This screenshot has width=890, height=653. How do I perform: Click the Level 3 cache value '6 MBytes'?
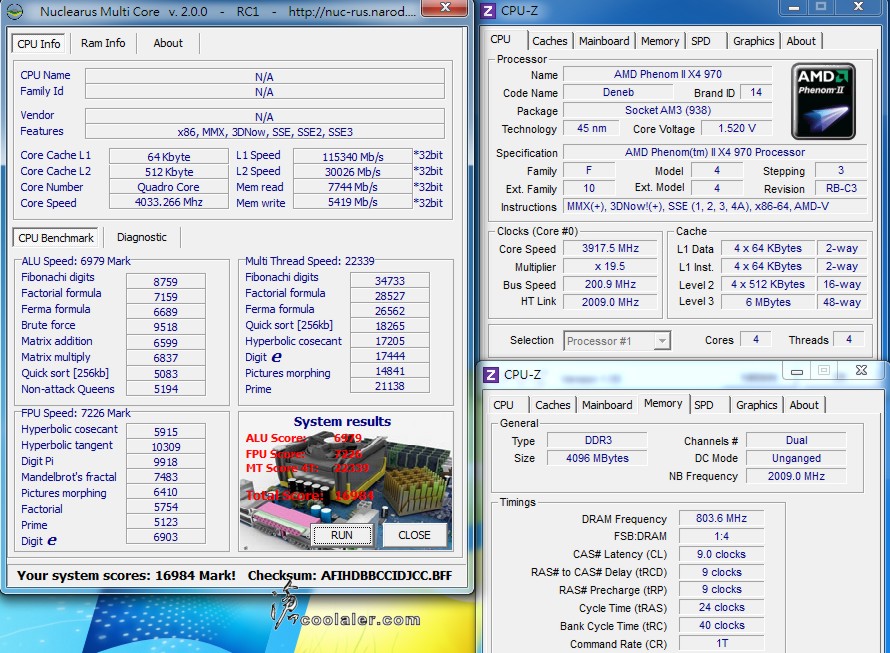(x=768, y=302)
